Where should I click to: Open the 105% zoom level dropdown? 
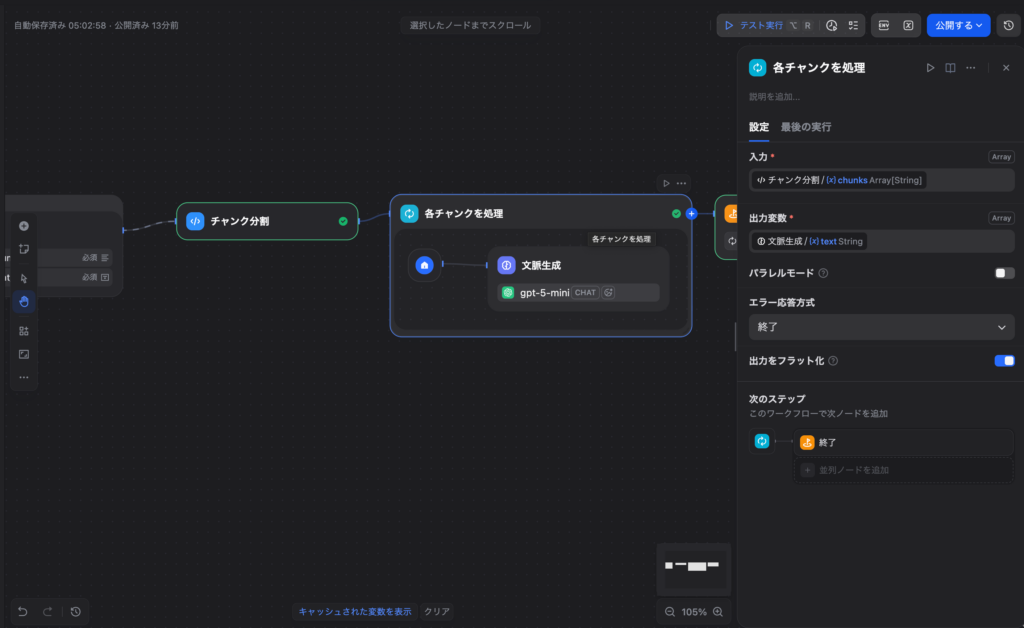coord(694,611)
